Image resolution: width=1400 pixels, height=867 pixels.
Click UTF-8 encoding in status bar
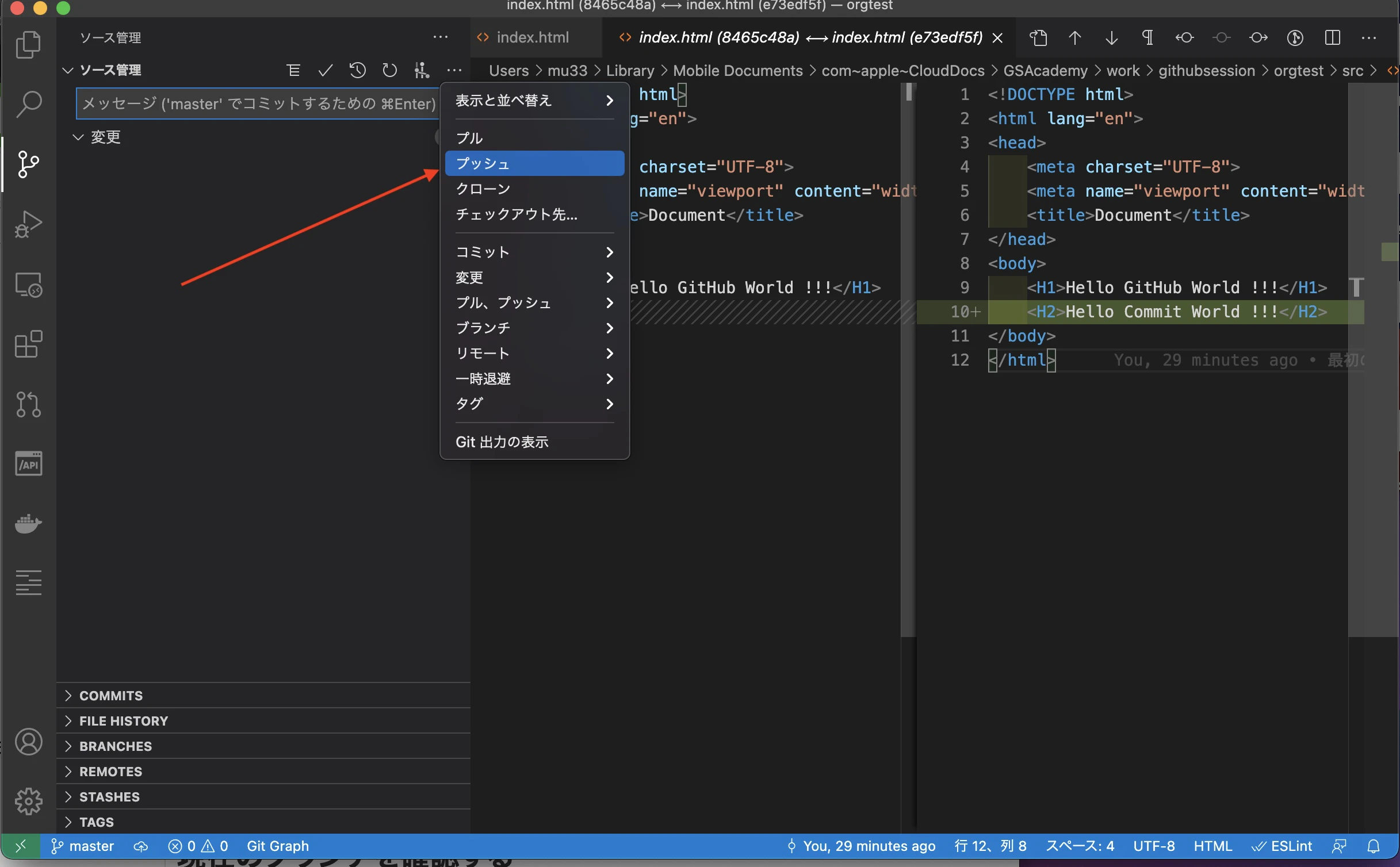[1154, 846]
